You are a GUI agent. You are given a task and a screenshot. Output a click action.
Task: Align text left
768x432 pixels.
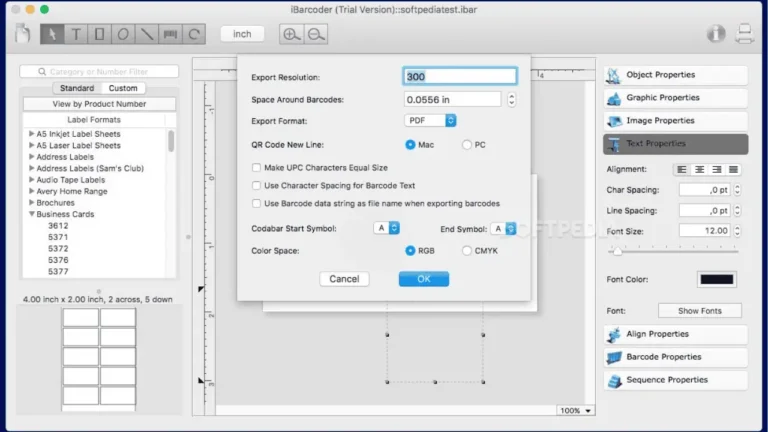pos(682,169)
